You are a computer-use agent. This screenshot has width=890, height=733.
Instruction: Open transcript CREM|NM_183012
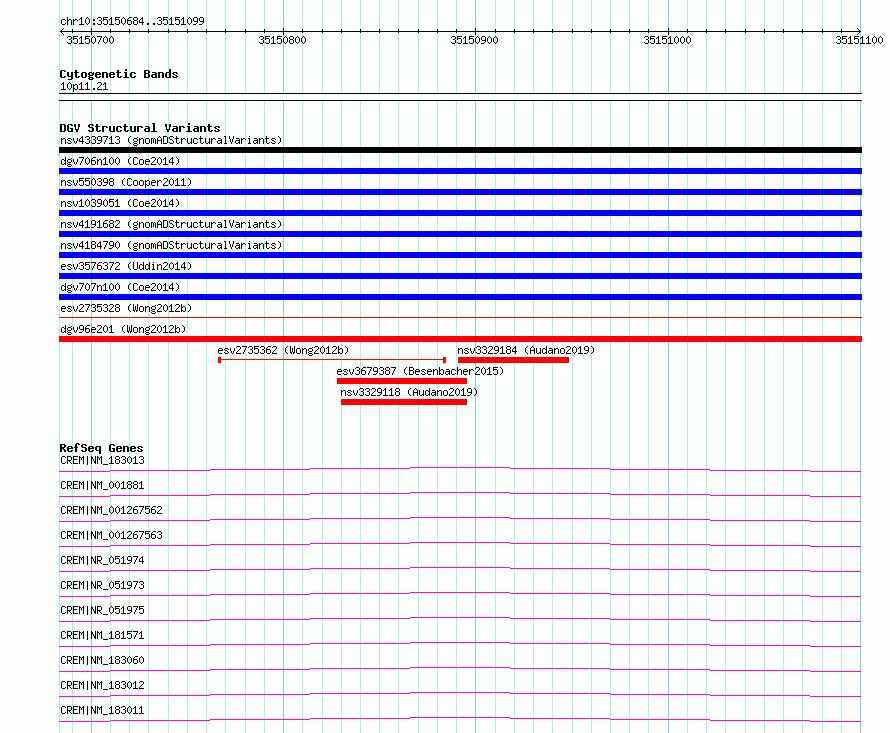point(102,685)
